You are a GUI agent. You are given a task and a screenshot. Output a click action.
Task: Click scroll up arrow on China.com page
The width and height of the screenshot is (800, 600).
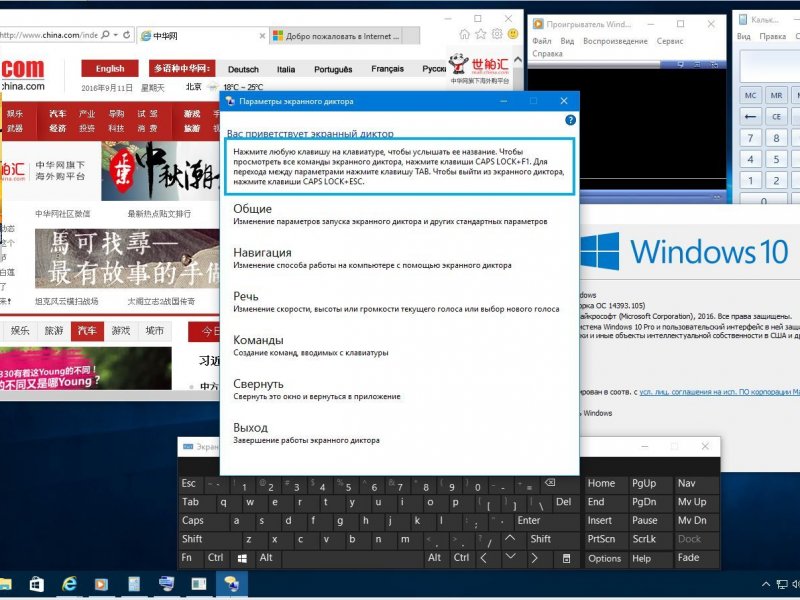(x=518, y=60)
